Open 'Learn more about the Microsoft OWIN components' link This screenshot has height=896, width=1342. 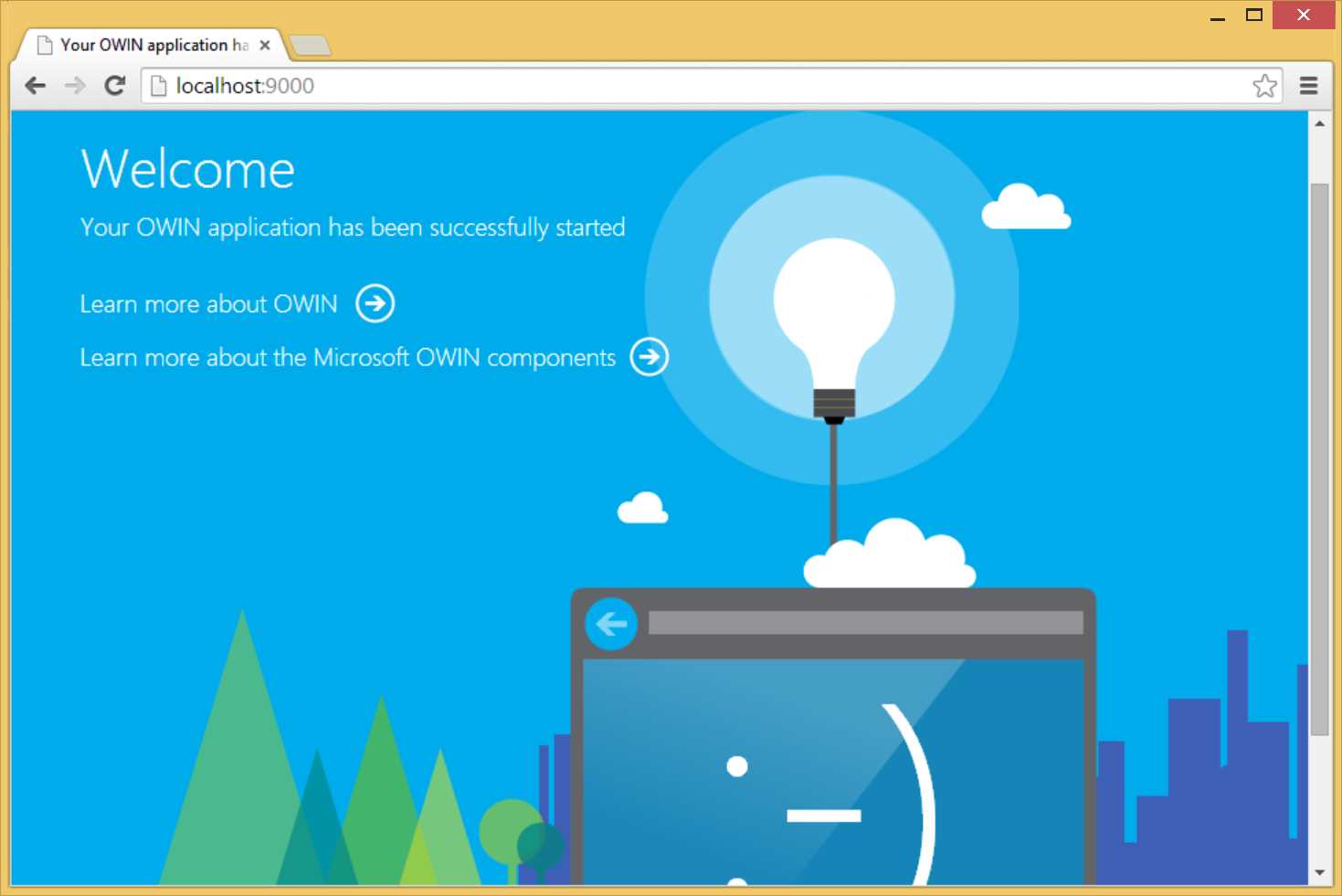click(347, 357)
